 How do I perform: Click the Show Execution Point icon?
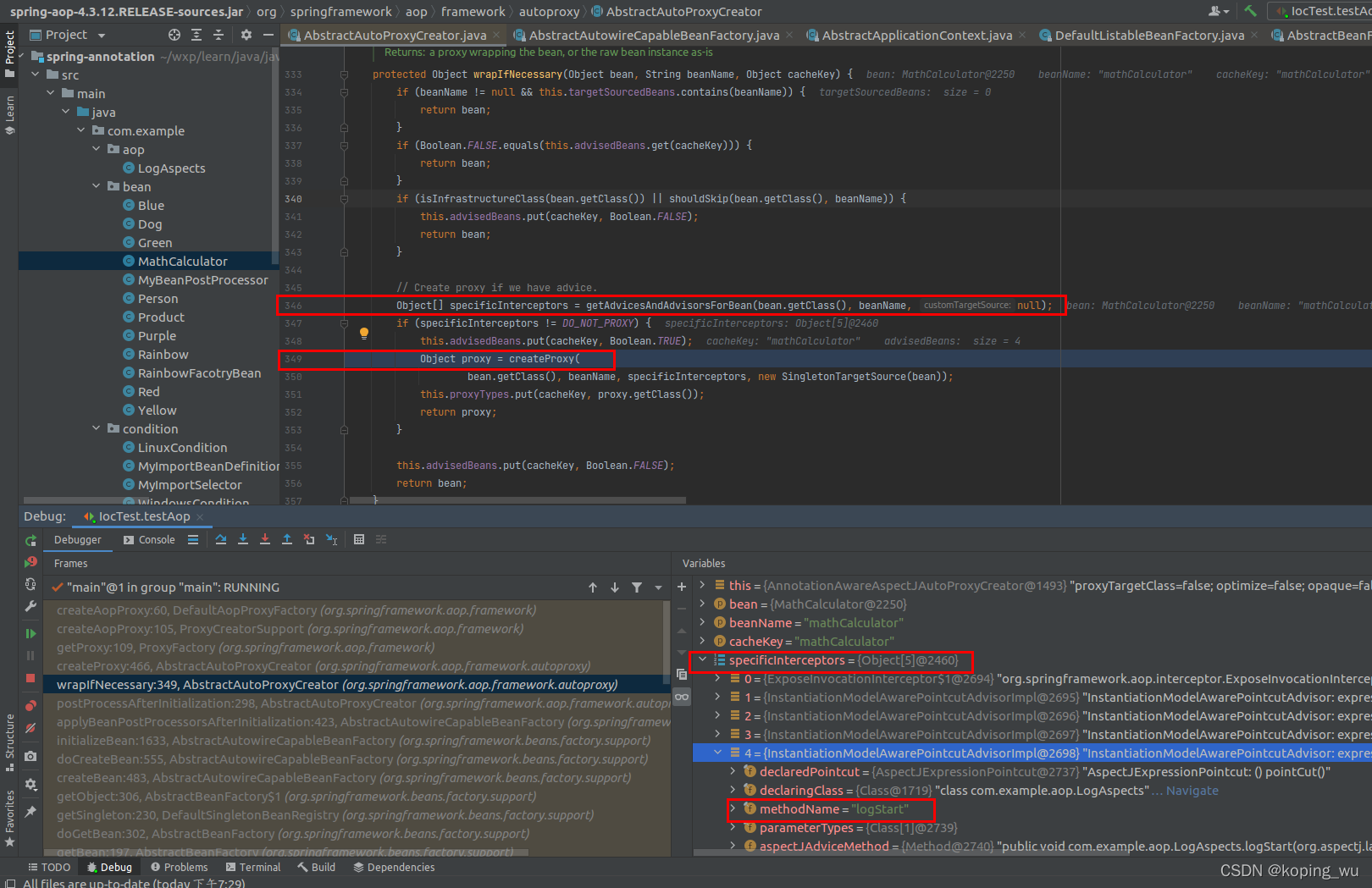point(193,539)
